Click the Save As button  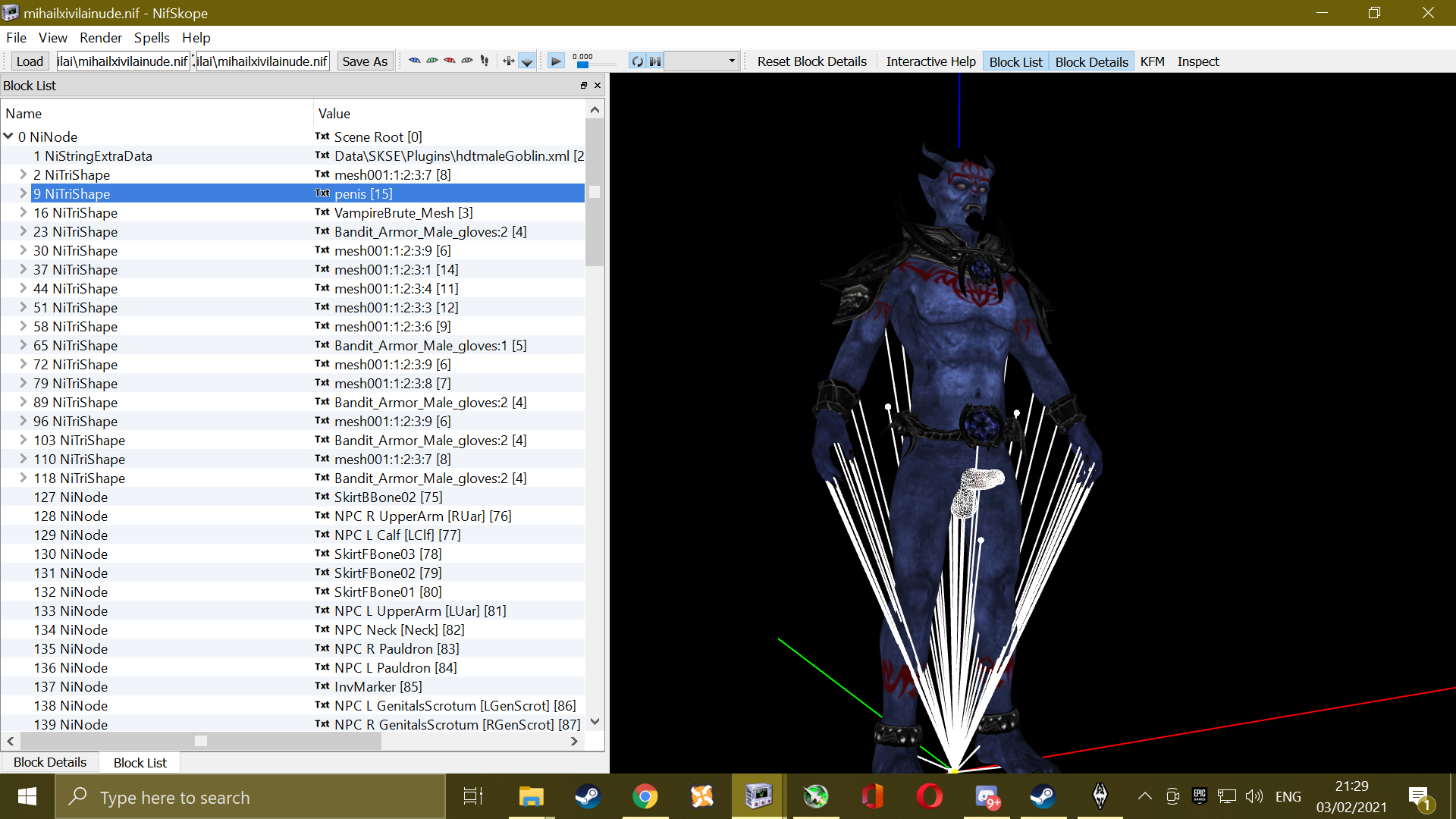coord(365,61)
